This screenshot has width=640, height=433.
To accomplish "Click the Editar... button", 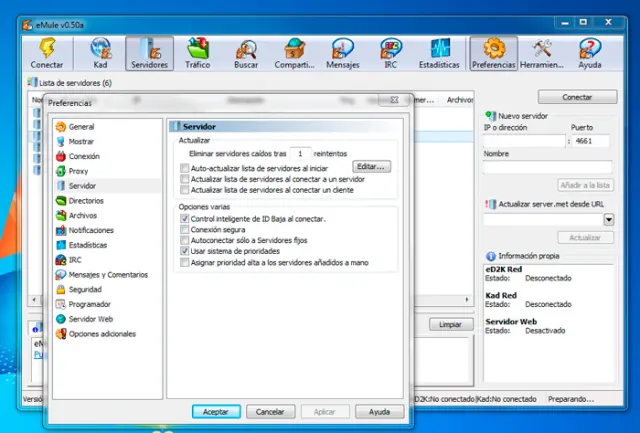I will point(371,166).
